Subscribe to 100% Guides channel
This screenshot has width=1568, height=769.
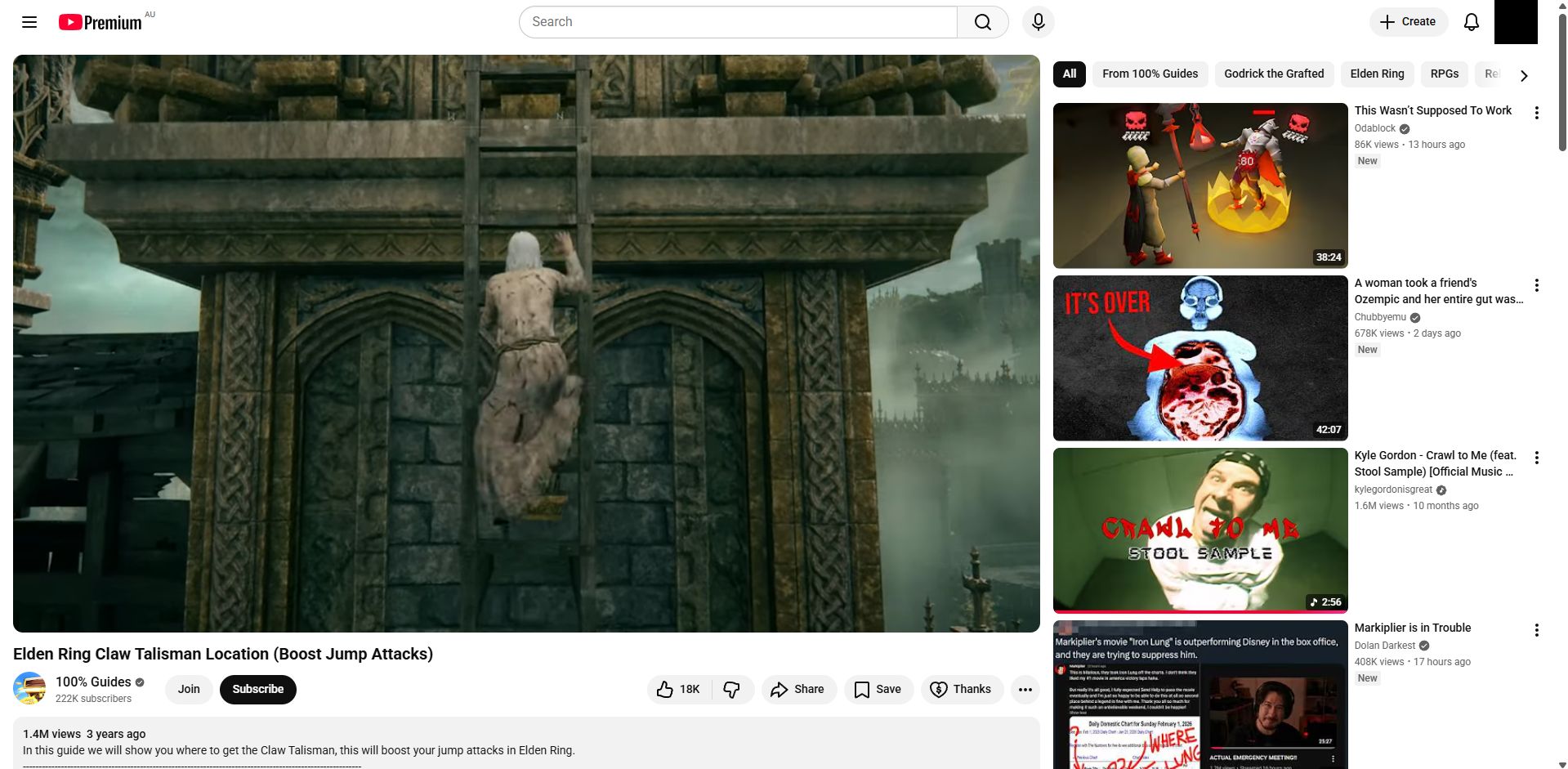[257, 690]
